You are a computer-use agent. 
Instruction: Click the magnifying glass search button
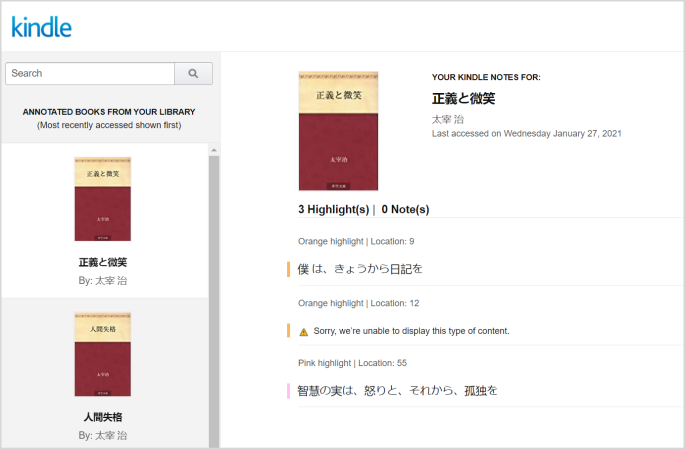[194, 73]
